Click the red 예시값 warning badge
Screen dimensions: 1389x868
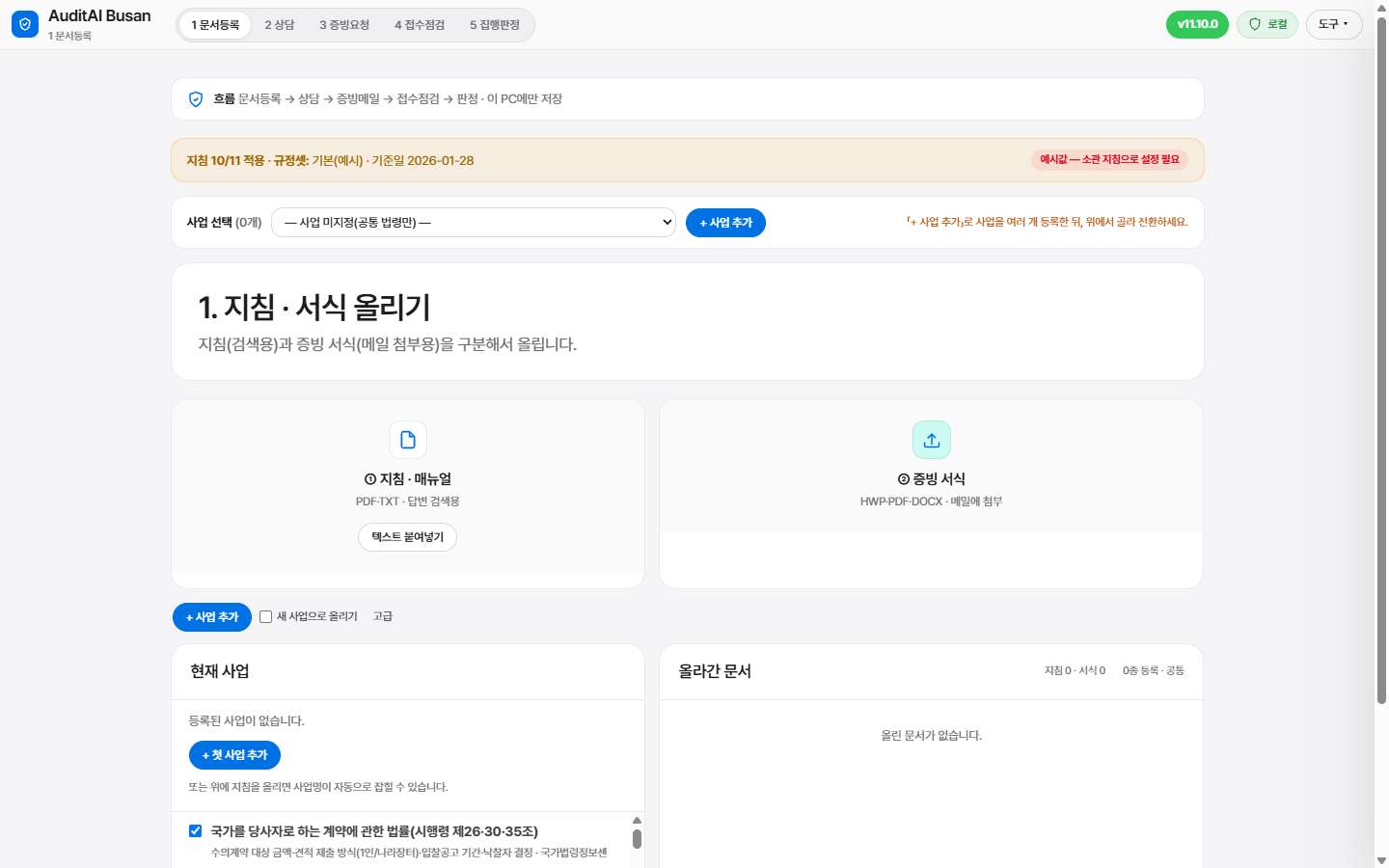coord(1109,160)
